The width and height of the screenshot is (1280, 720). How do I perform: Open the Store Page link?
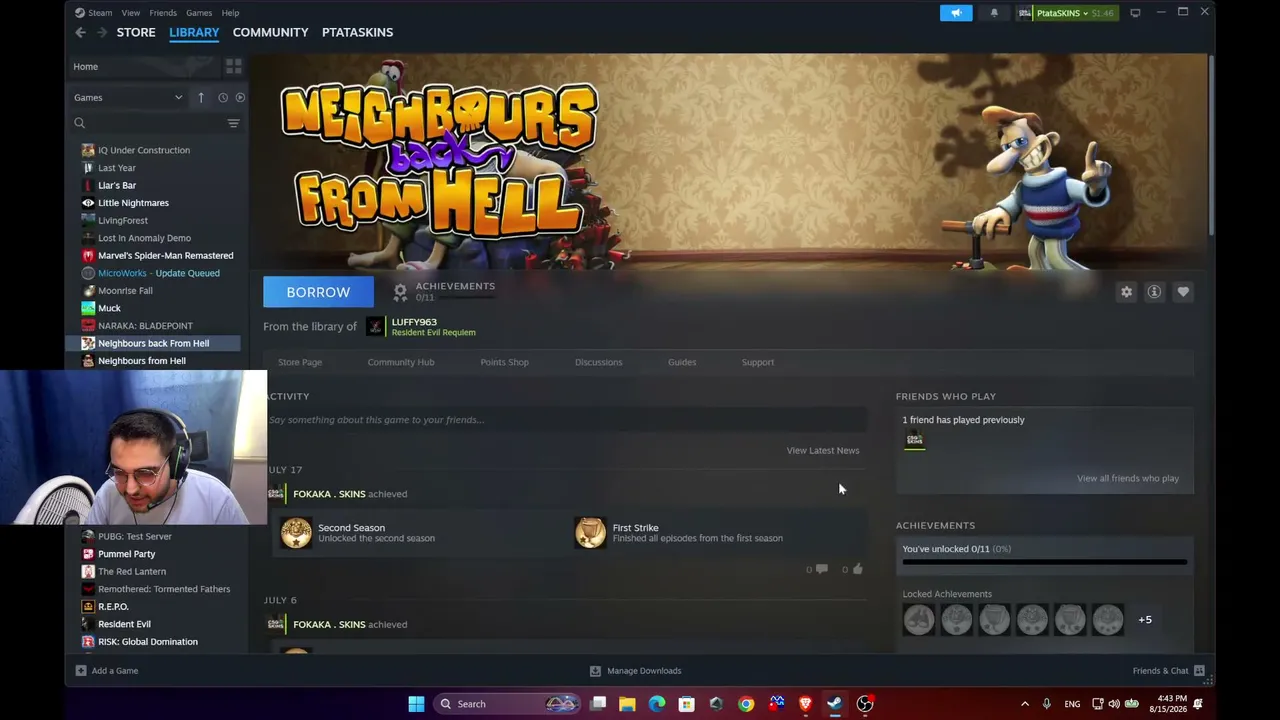pyautogui.click(x=300, y=362)
